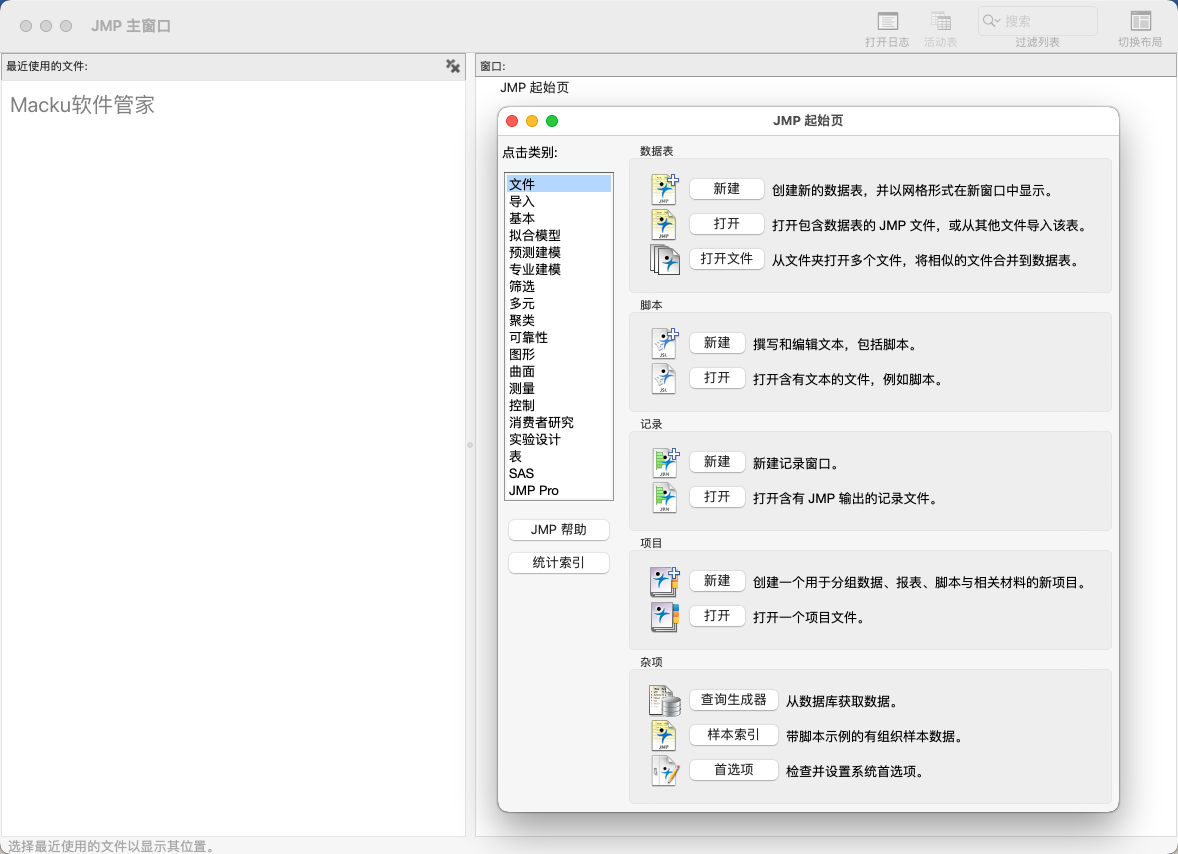
Task: Click the new journal icon under 记录
Action: tap(666, 463)
